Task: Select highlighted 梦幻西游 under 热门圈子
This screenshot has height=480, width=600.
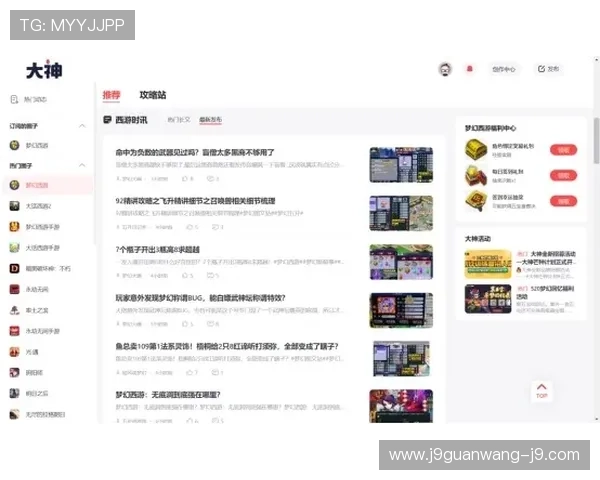Action: [47, 185]
